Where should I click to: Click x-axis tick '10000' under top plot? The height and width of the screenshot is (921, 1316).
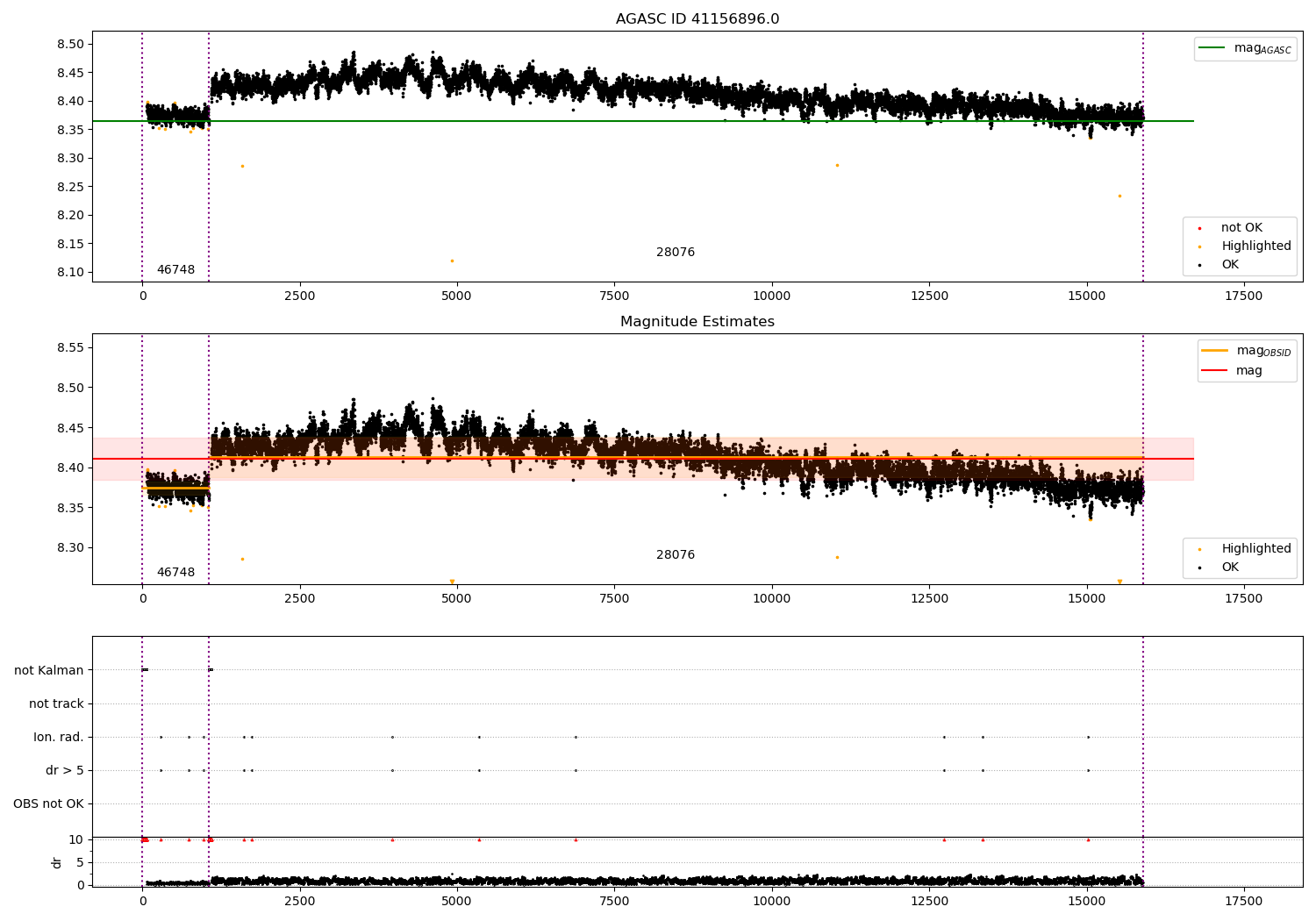click(x=772, y=296)
